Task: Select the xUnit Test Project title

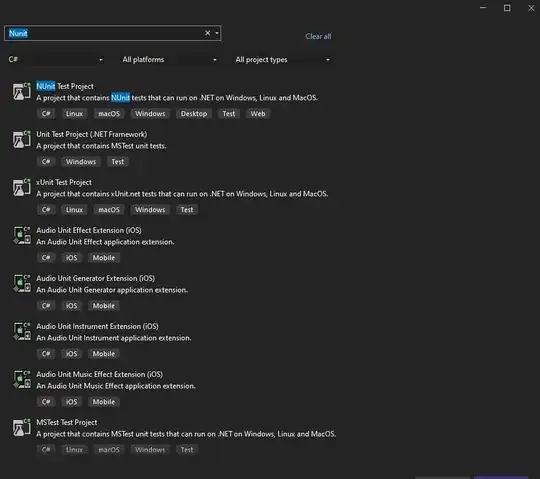Action: 64,182
